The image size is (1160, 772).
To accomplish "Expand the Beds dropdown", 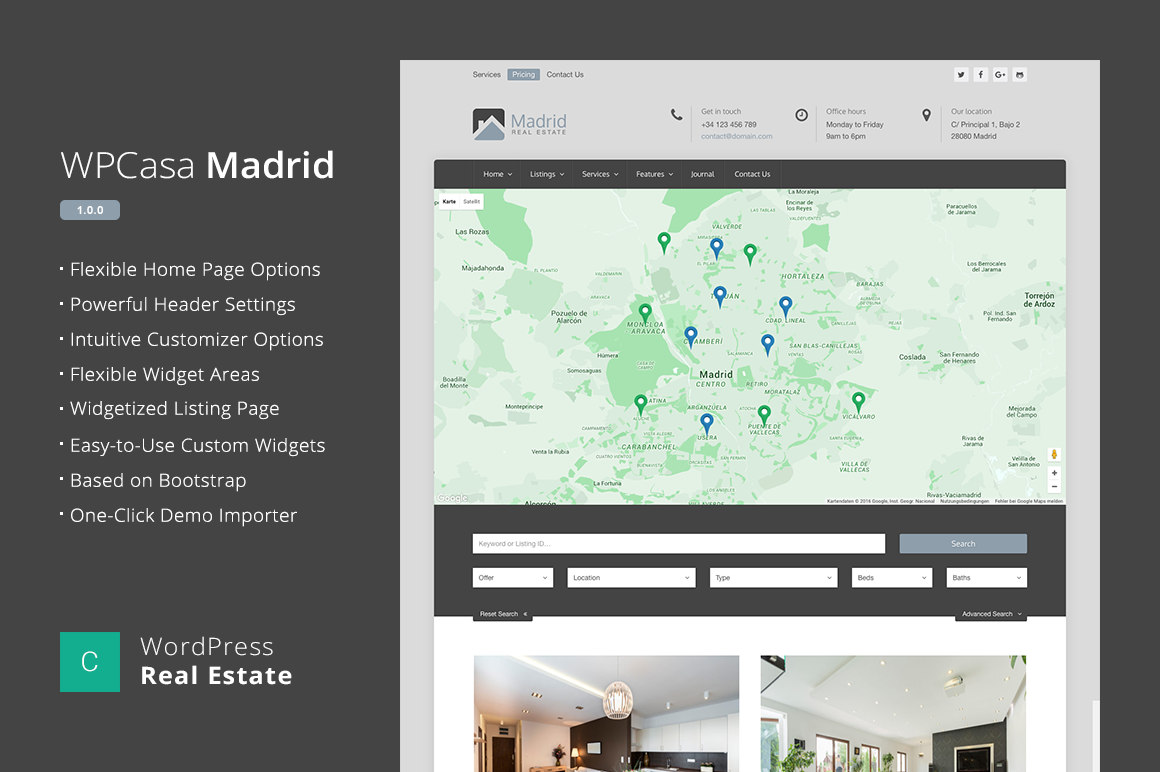I will pyautogui.click(x=892, y=578).
